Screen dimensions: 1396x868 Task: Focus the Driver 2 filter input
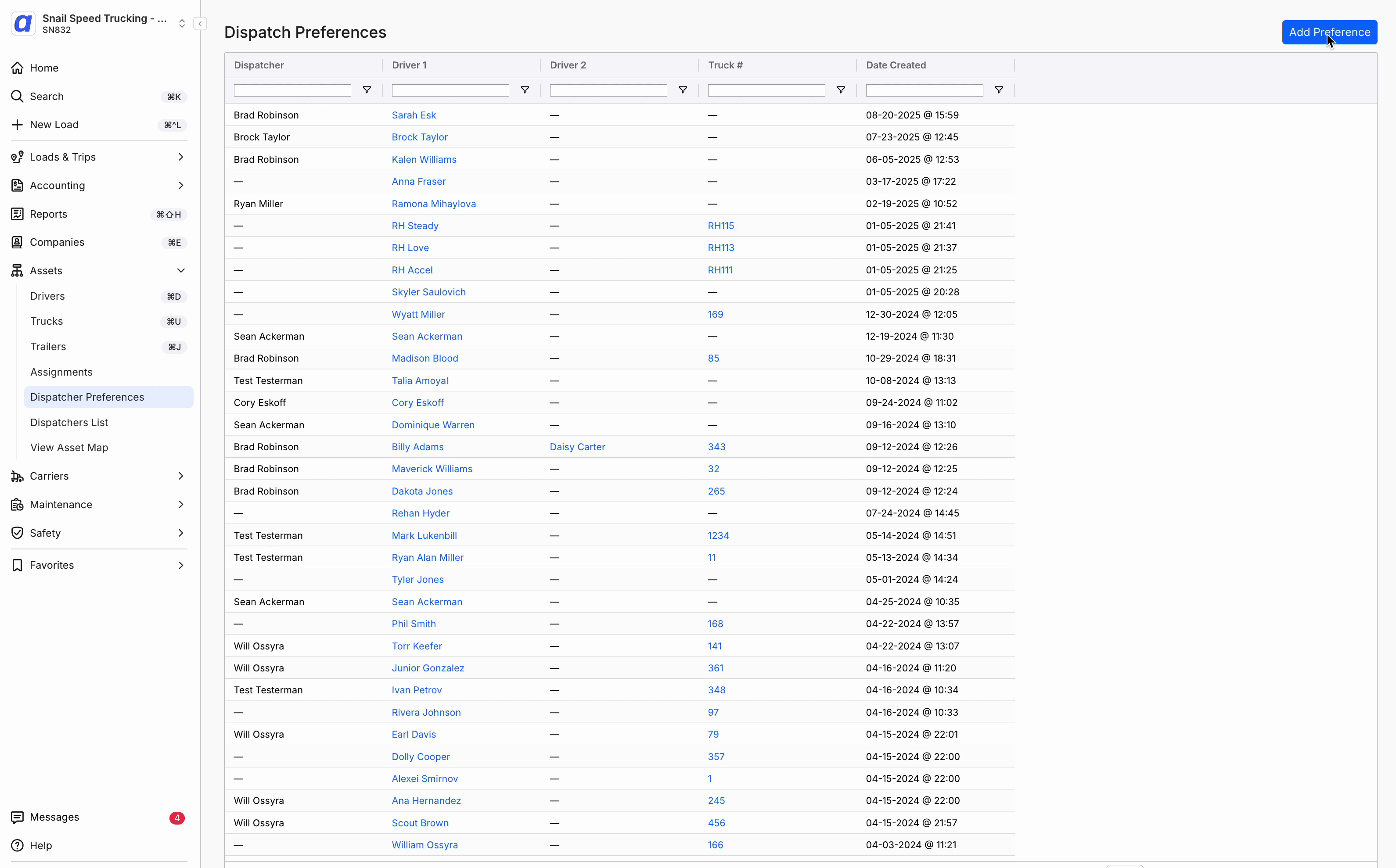click(608, 90)
